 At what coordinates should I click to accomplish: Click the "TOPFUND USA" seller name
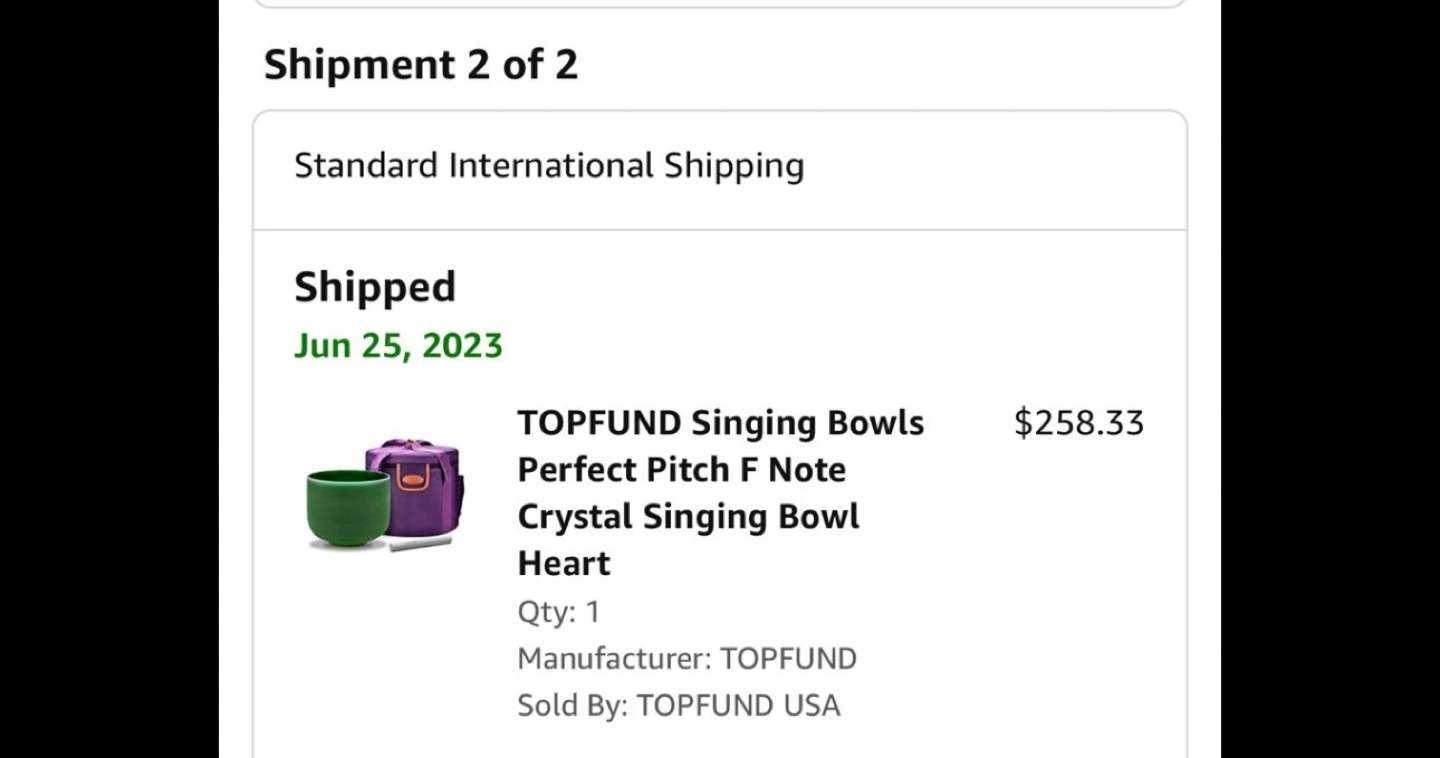(738, 706)
